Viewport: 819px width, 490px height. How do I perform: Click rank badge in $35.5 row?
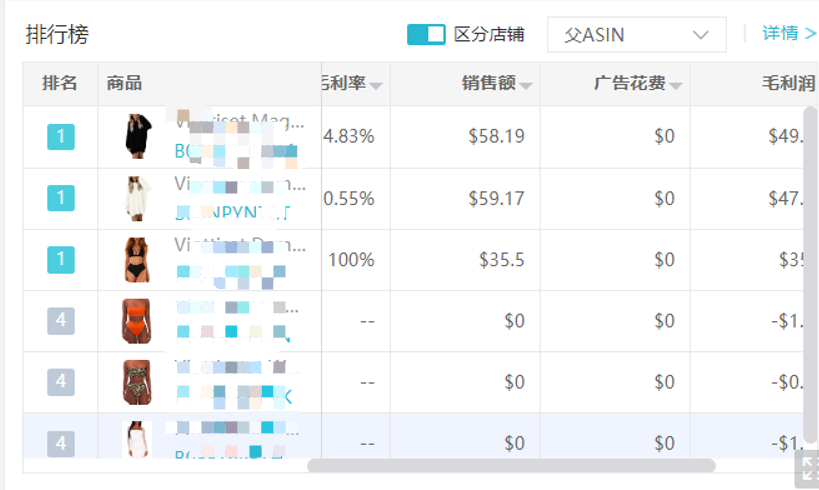click(x=61, y=260)
